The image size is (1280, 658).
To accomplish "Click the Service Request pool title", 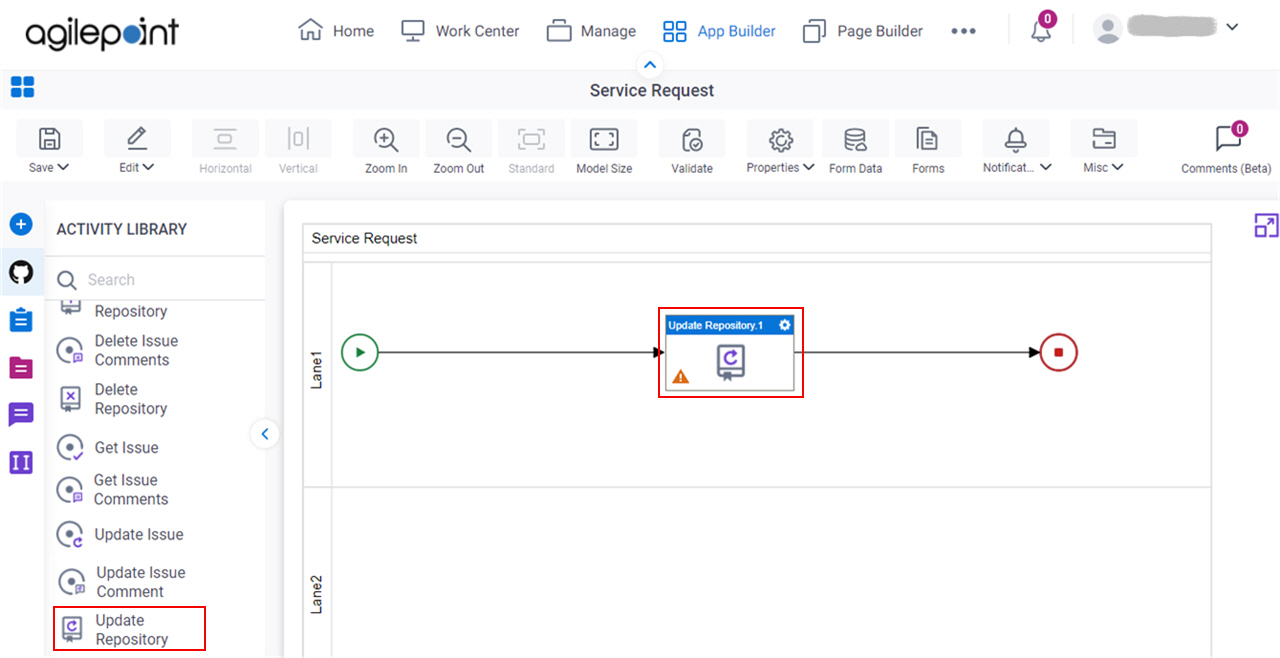I will [364, 238].
